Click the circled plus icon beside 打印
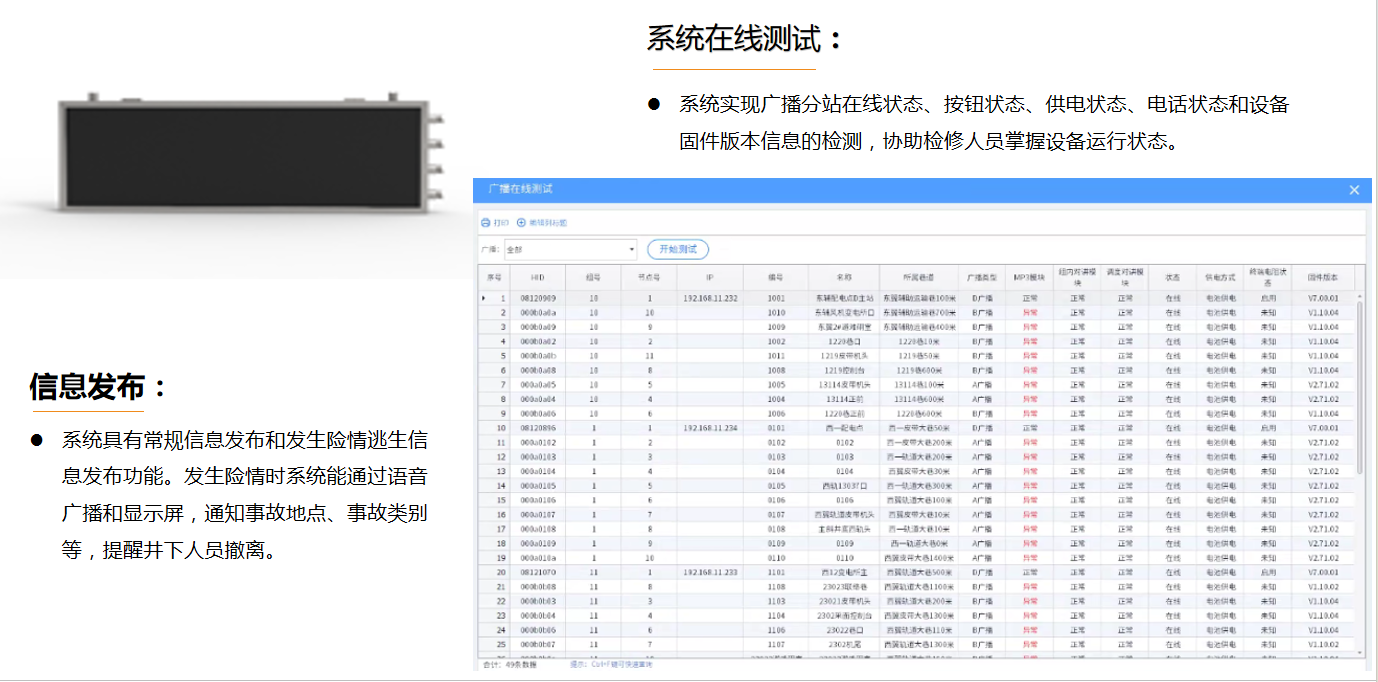This screenshot has width=1378, height=682. tap(521, 222)
